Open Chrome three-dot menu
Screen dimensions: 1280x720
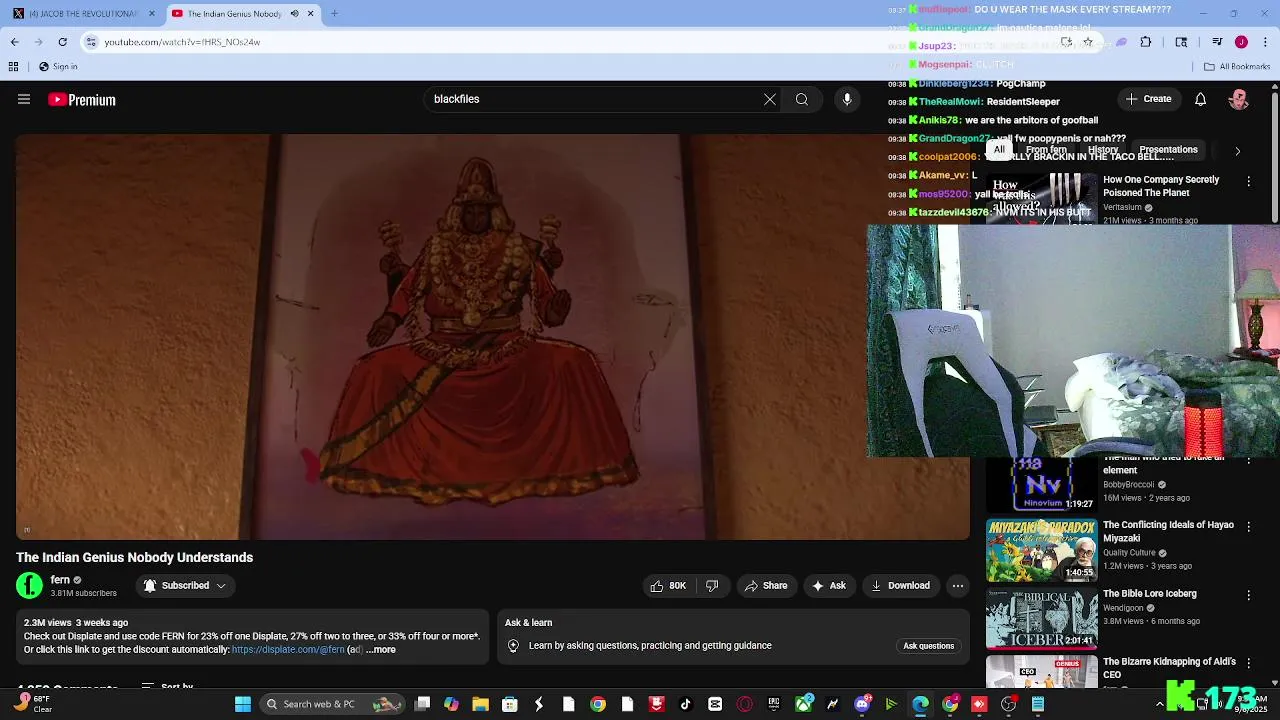click(1266, 42)
